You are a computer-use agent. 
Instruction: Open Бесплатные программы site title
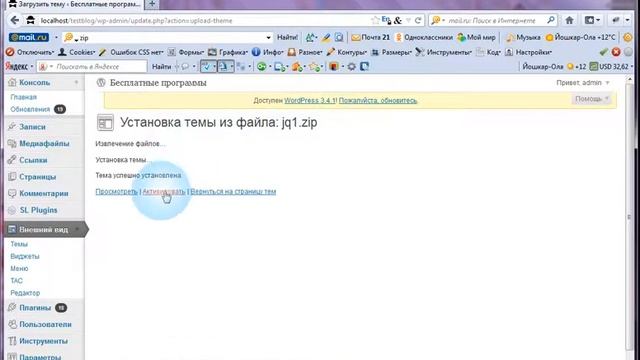pyautogui.click(x=158, y=83)
